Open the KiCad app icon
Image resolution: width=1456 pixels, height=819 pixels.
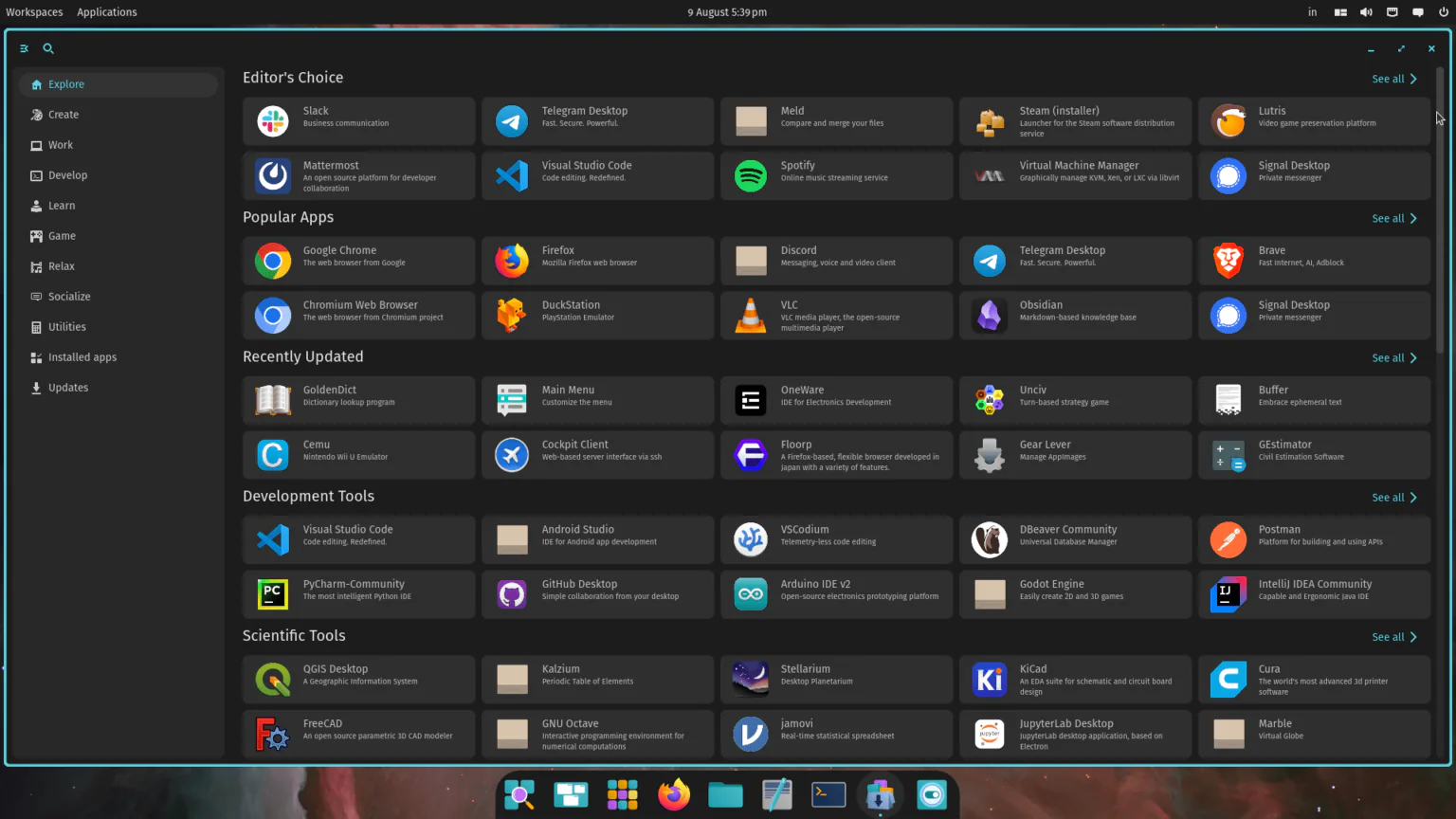coord(990,680)
